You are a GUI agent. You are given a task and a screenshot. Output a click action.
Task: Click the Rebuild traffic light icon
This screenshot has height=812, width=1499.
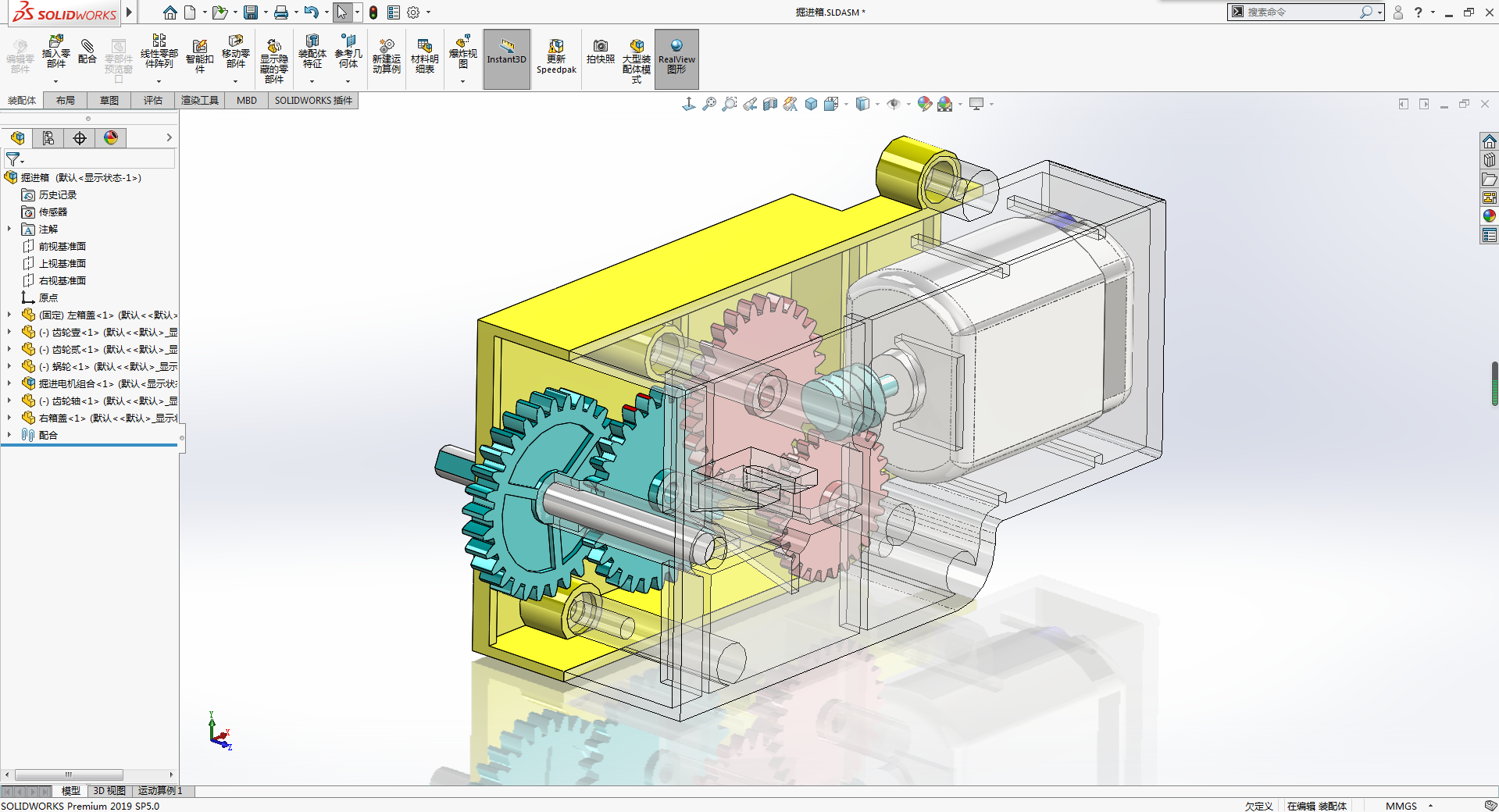[373, 12]
